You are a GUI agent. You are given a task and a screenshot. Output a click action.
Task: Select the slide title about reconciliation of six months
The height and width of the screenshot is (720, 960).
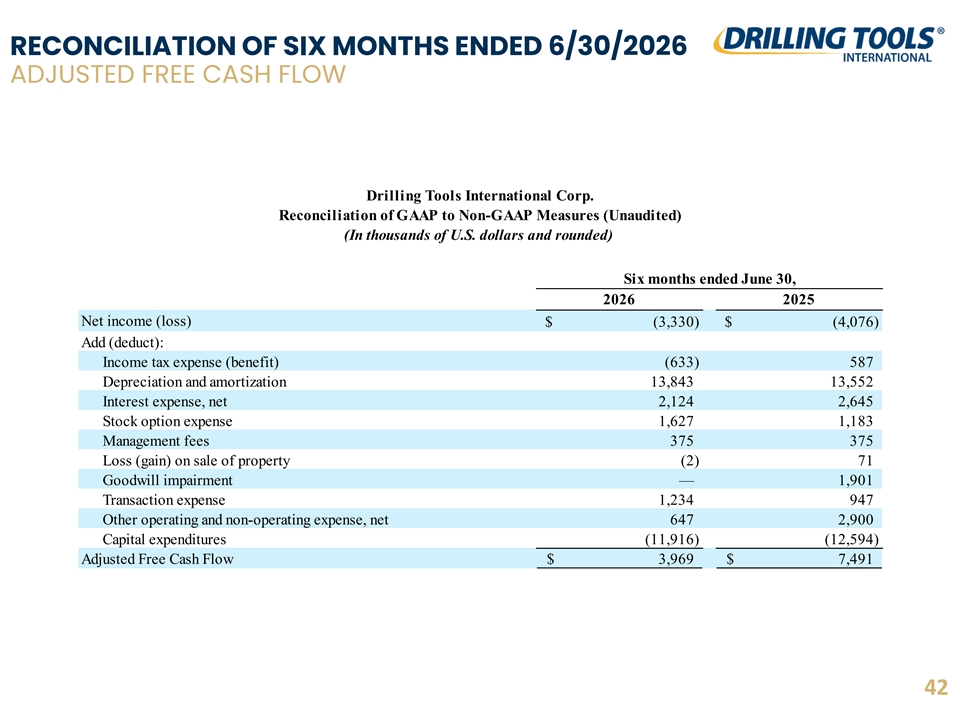tap(349, 46)
